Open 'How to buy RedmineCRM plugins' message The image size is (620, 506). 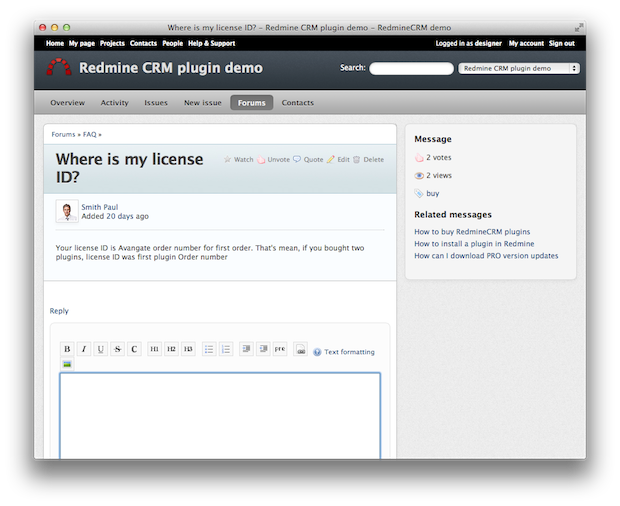coord(472,231)
